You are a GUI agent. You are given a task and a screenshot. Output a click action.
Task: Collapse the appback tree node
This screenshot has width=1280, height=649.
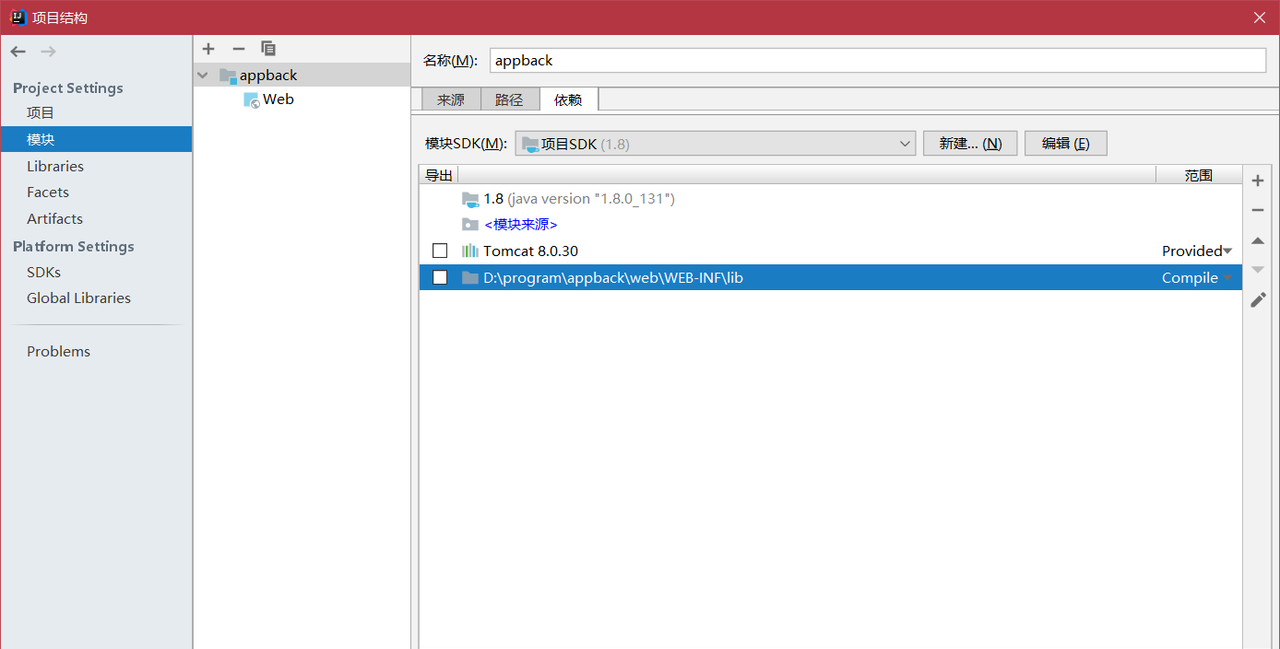pyautogui.click(x=203, y=74)
